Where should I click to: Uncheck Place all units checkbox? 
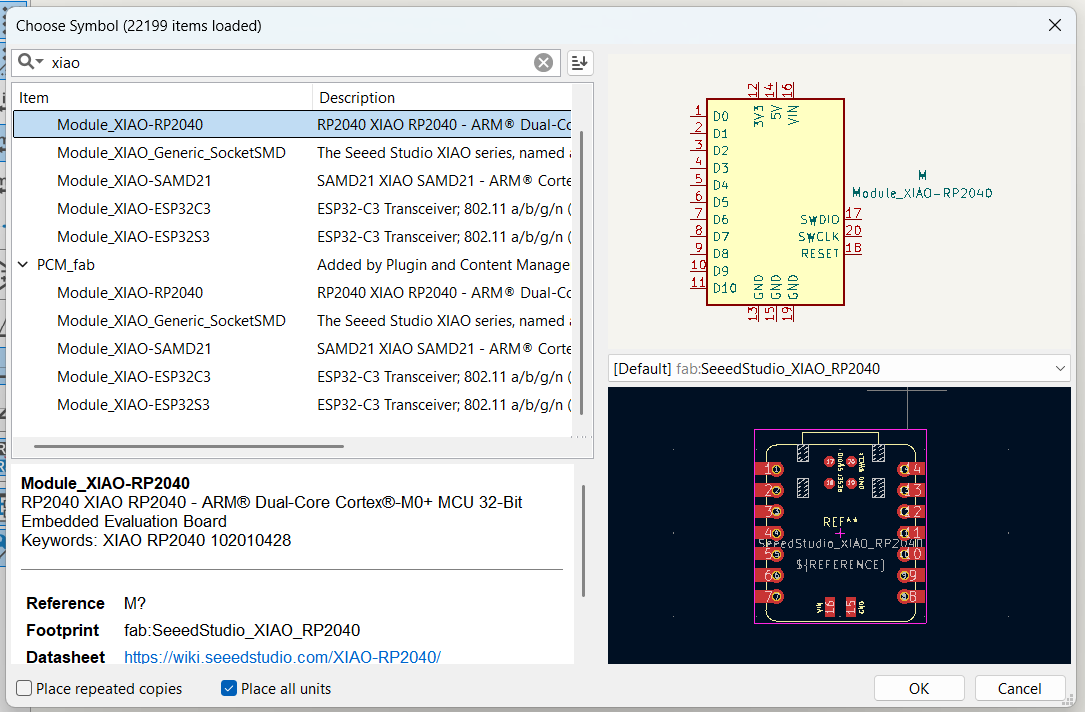(x=229, y=688)
